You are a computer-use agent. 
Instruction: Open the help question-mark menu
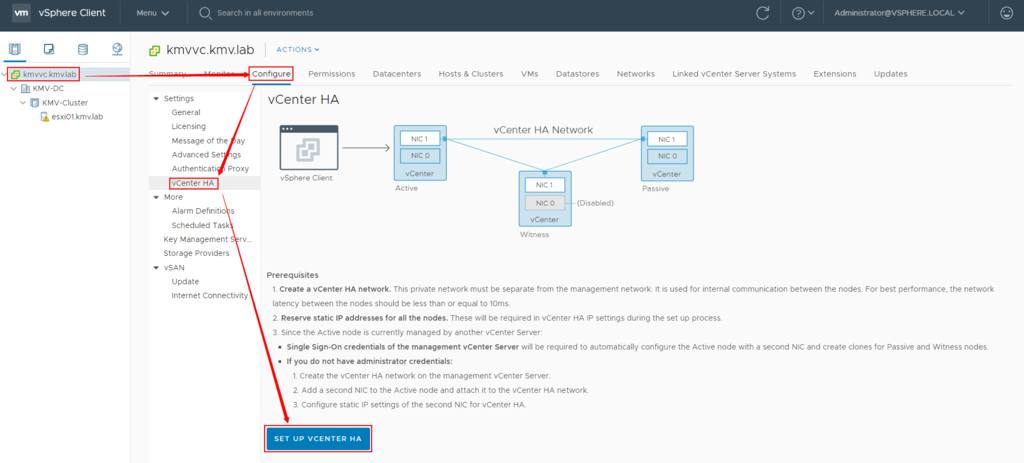(803, 12)
